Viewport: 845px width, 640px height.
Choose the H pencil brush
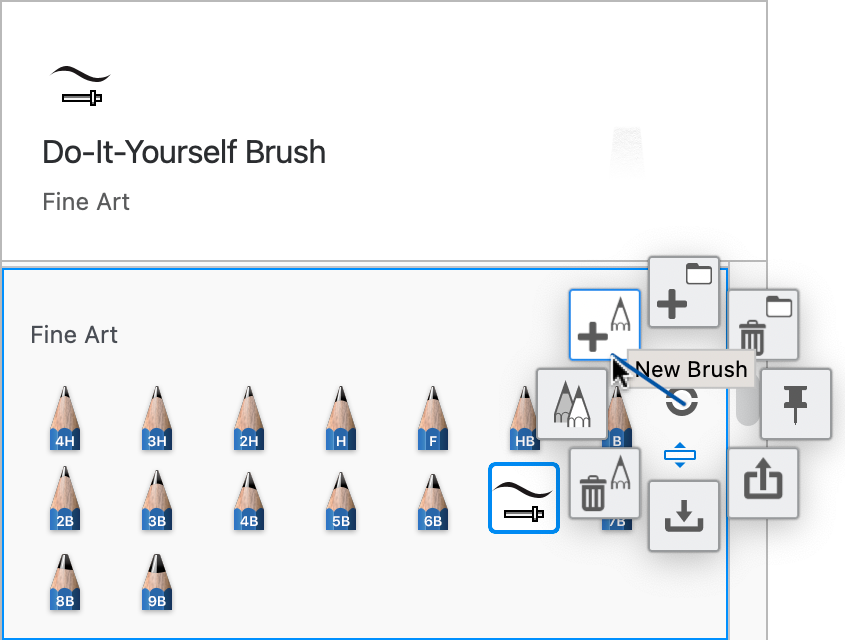341,418
